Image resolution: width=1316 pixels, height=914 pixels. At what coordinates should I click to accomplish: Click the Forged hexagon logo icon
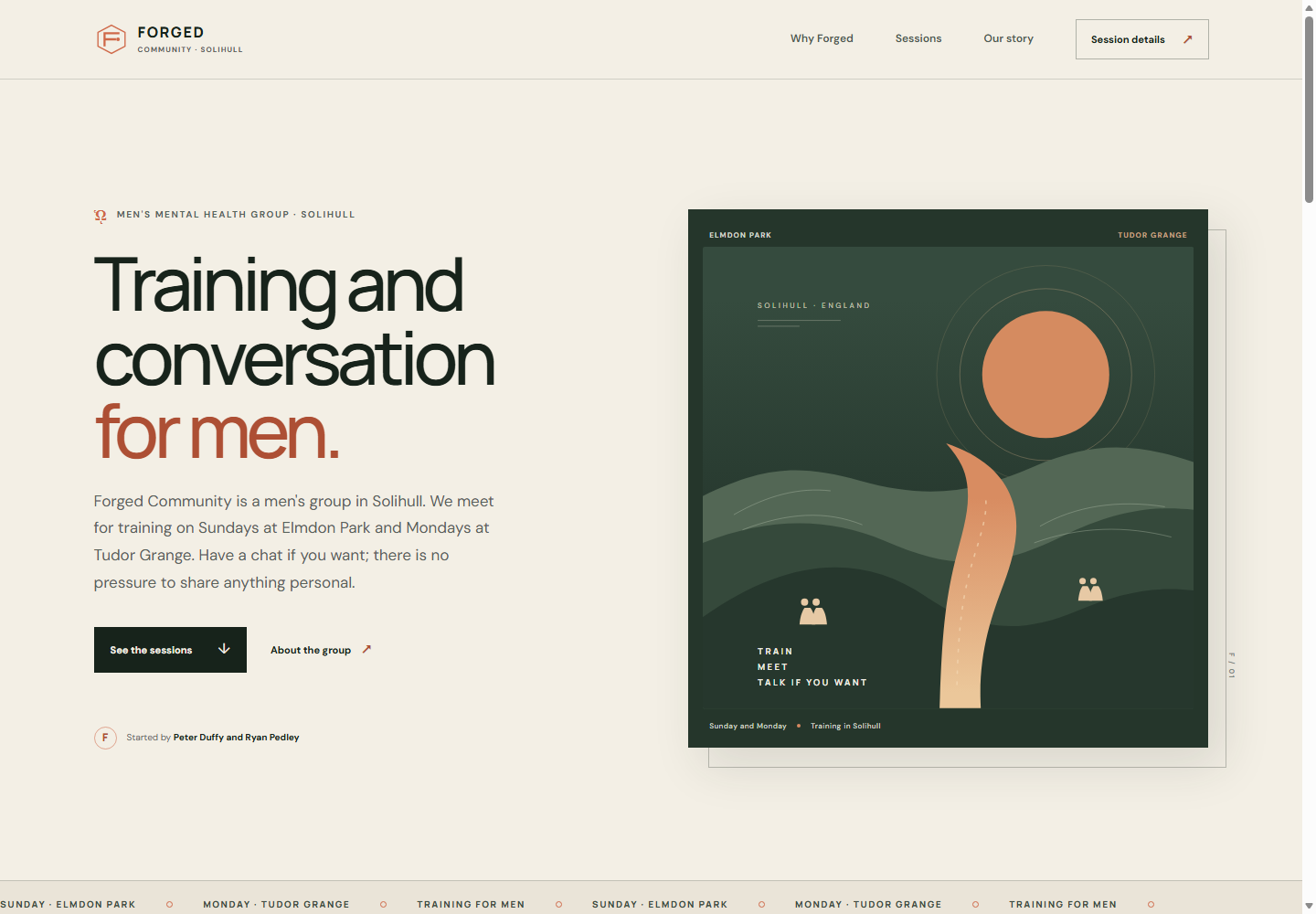(111, 39)
